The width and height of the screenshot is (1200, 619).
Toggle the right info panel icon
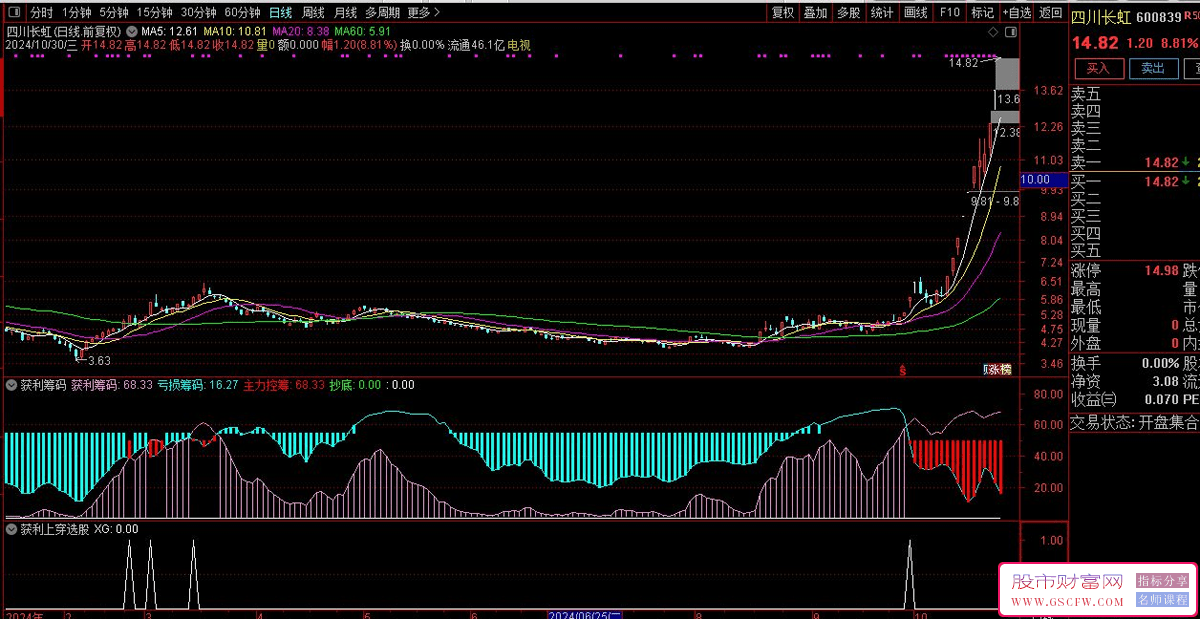pyautogui.click(x=1010, y=32)
